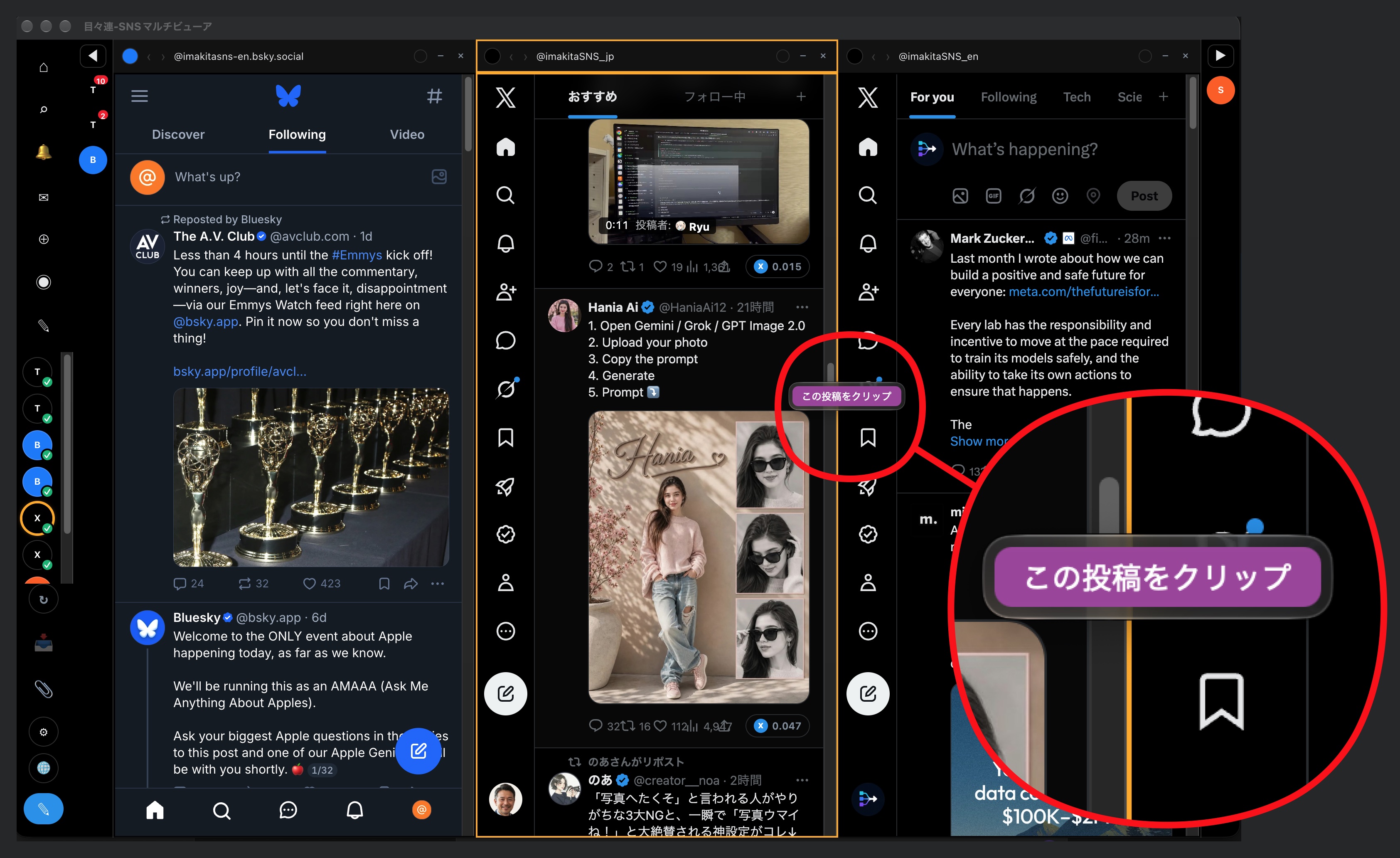Viewport: 1400px width, 858px height.
Task: Click the What's happening? input field
Action: click(x=1024, y=149)
